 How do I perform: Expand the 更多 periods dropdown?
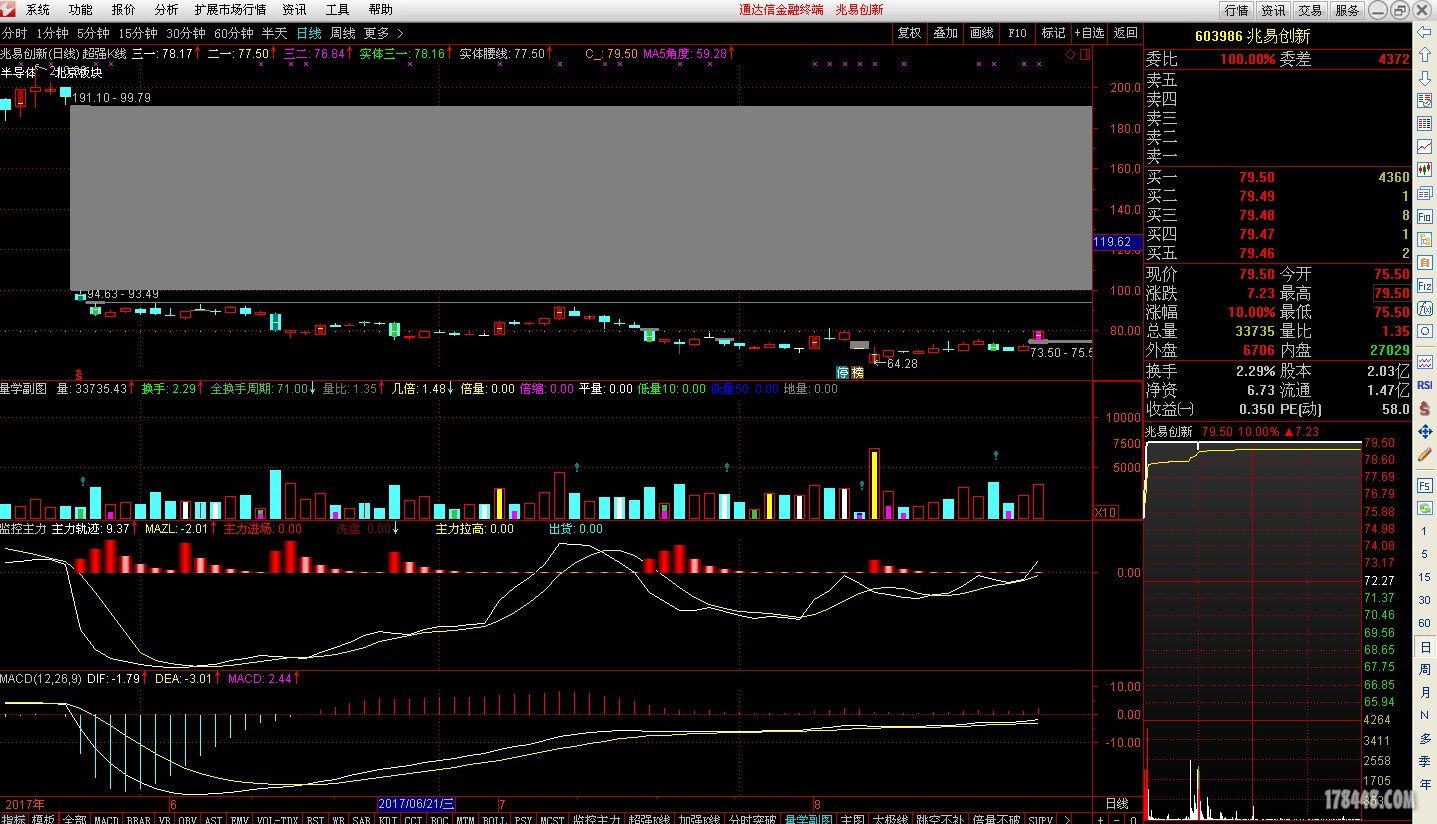point(384,33)
